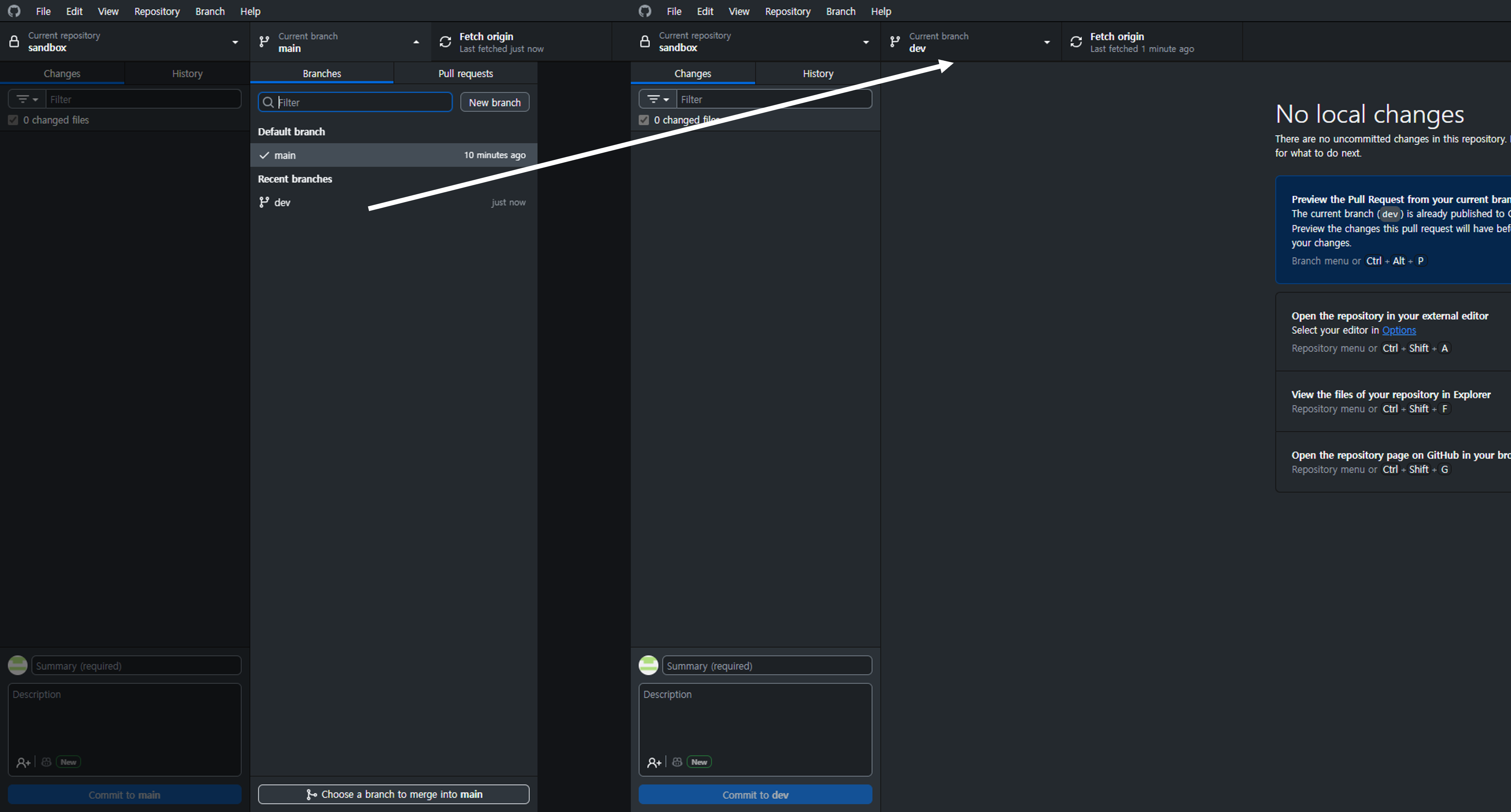Click Copilot generate message icon above Commit to main
1511x812 pixels.
pos(46,762)
